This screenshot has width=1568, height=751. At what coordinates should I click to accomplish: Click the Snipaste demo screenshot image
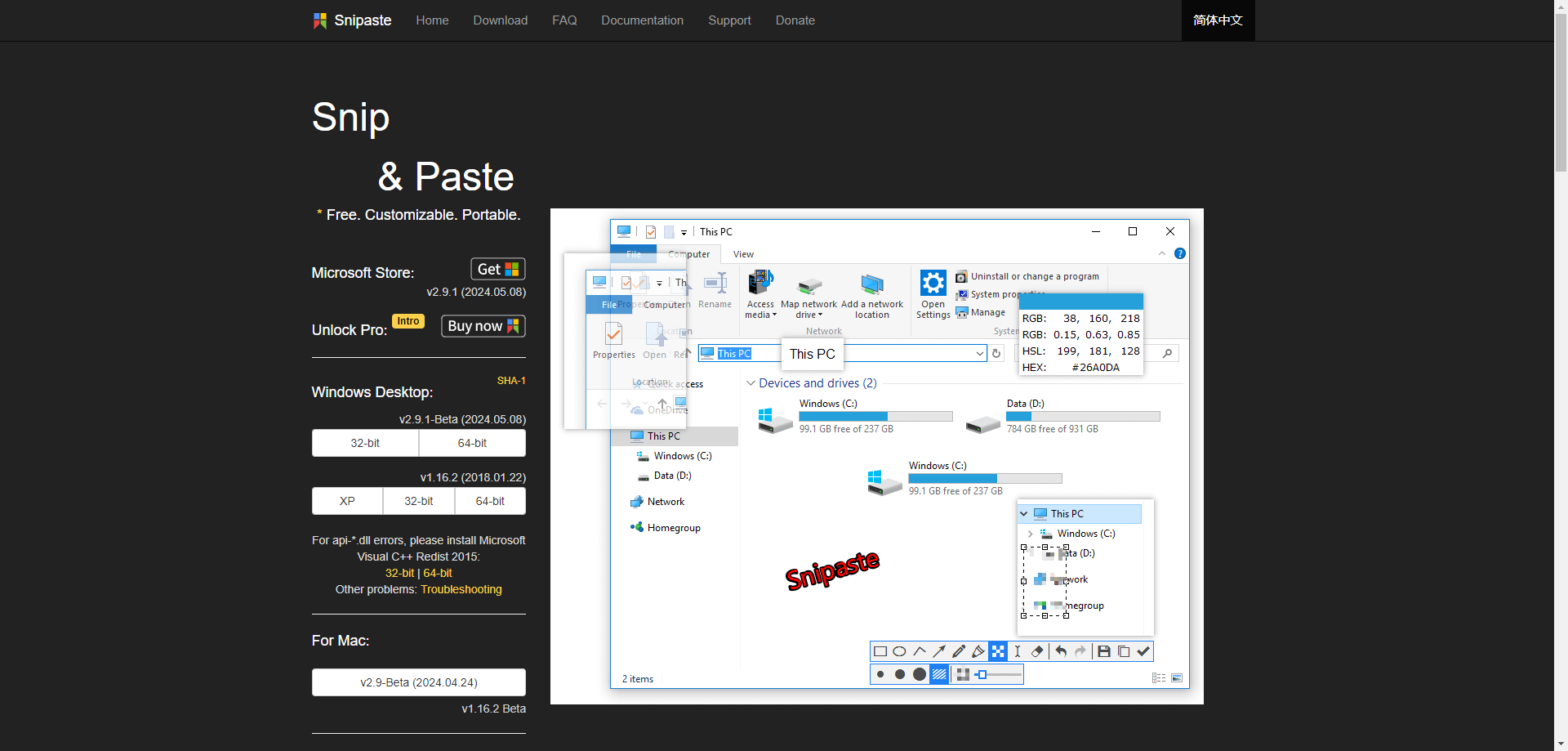(x=877, y=456)
